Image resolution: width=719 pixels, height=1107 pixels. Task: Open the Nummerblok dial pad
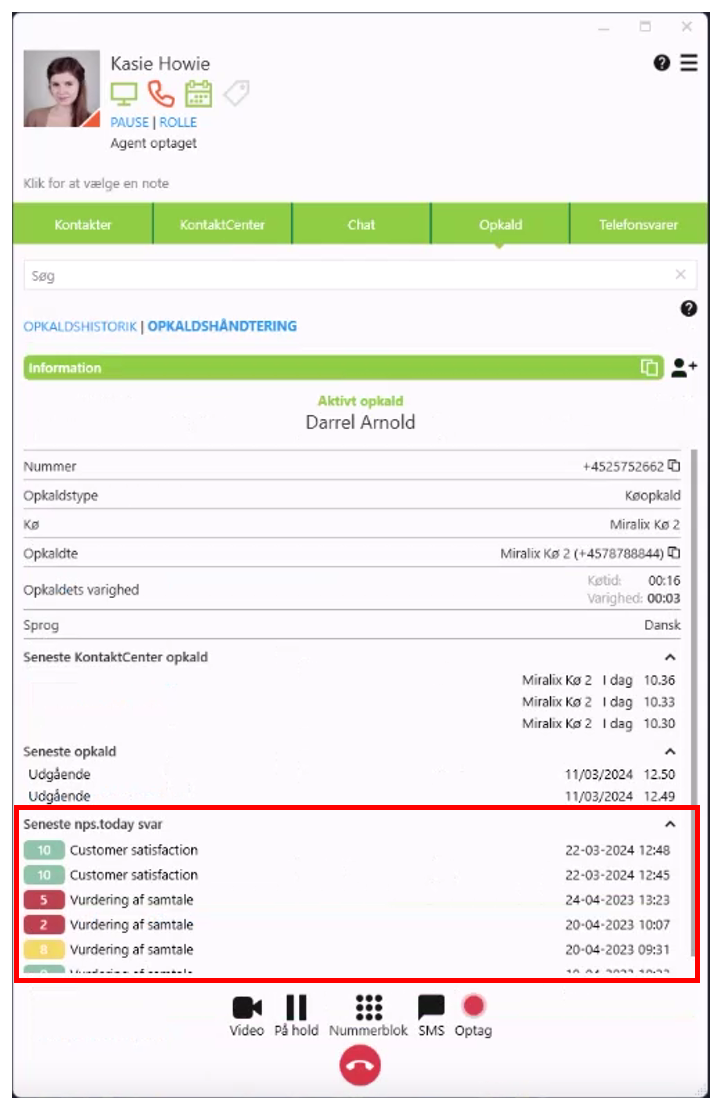pyautogui.click(x=369, y=1008)
